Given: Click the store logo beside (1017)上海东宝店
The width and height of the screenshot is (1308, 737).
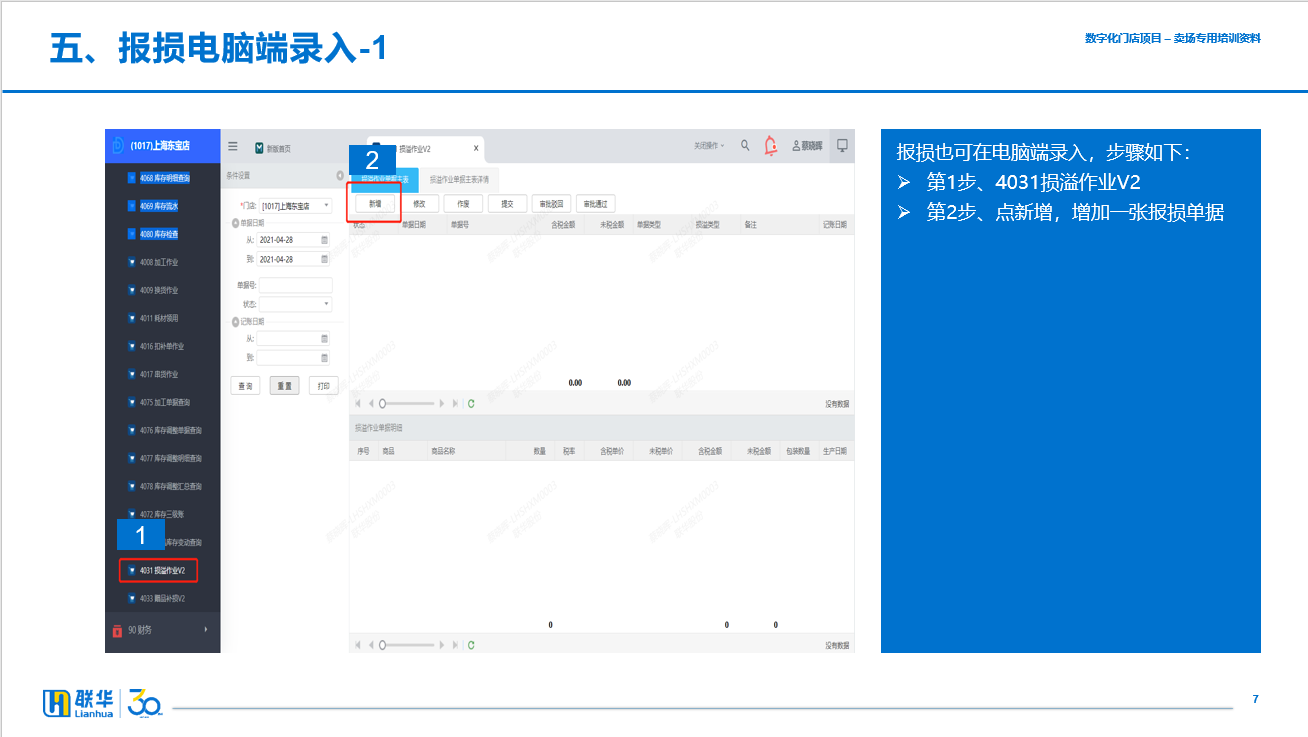Looking at the screenshot, I should pyautogui.click(x=118, y=145).
